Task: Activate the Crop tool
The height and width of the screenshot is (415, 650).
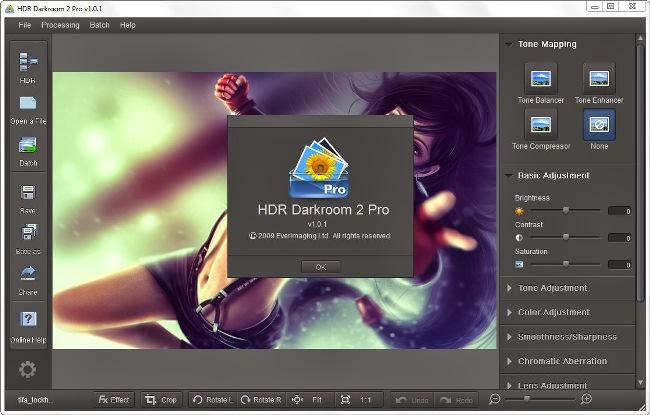Action: pyautogui.click(x=161, y=400)
